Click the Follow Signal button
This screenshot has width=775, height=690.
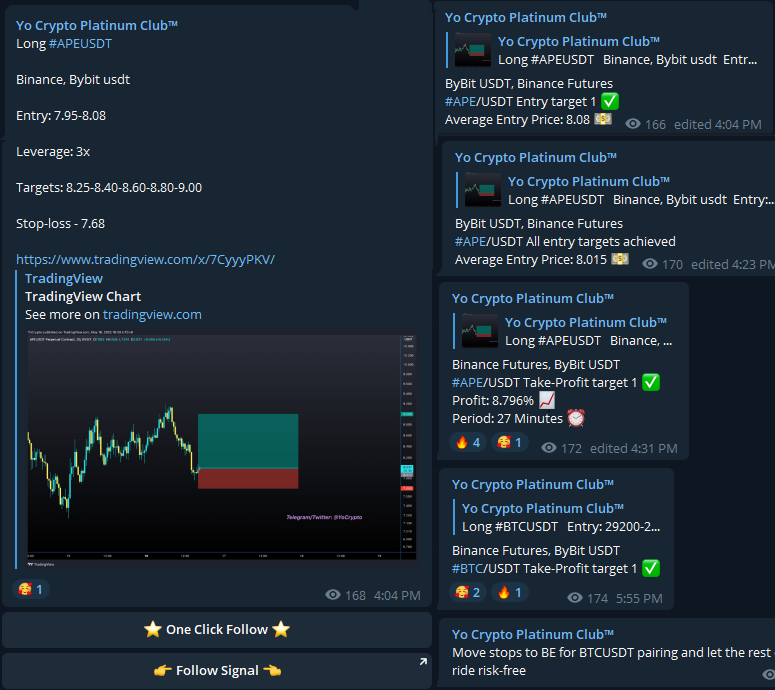[217, 671]
